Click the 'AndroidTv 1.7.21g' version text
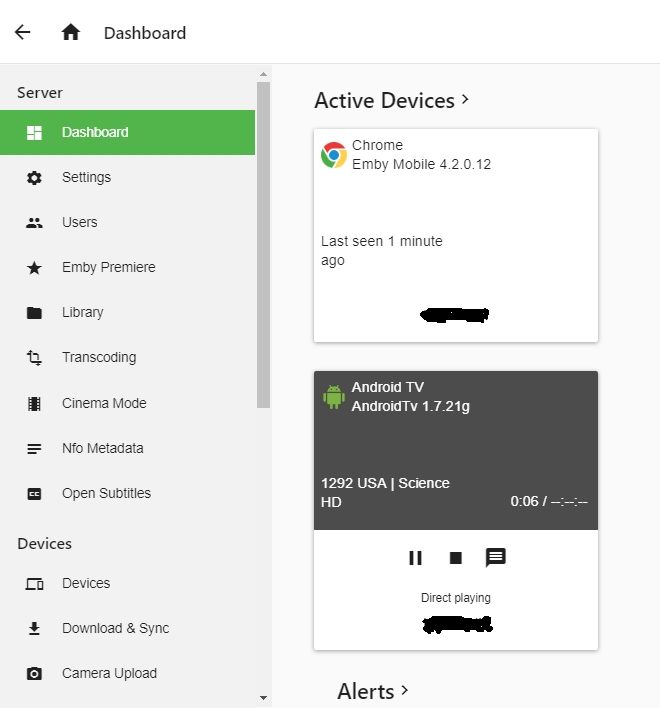Image resolution: width=660 pixels, height=708 pixels. click(x=411, y=406)
